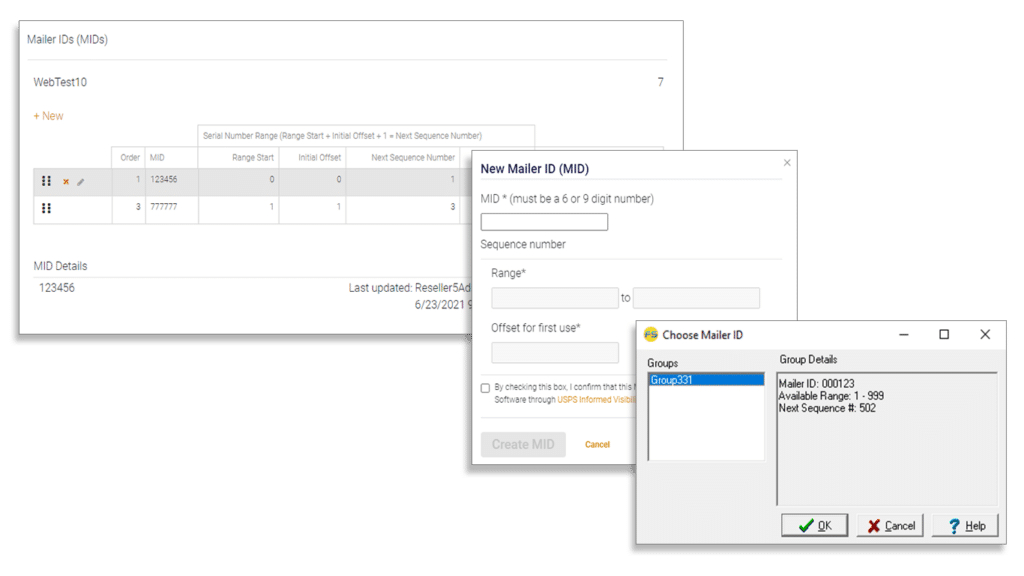
Task: Click the 123456 entry under MID Details
Action: 57,286
